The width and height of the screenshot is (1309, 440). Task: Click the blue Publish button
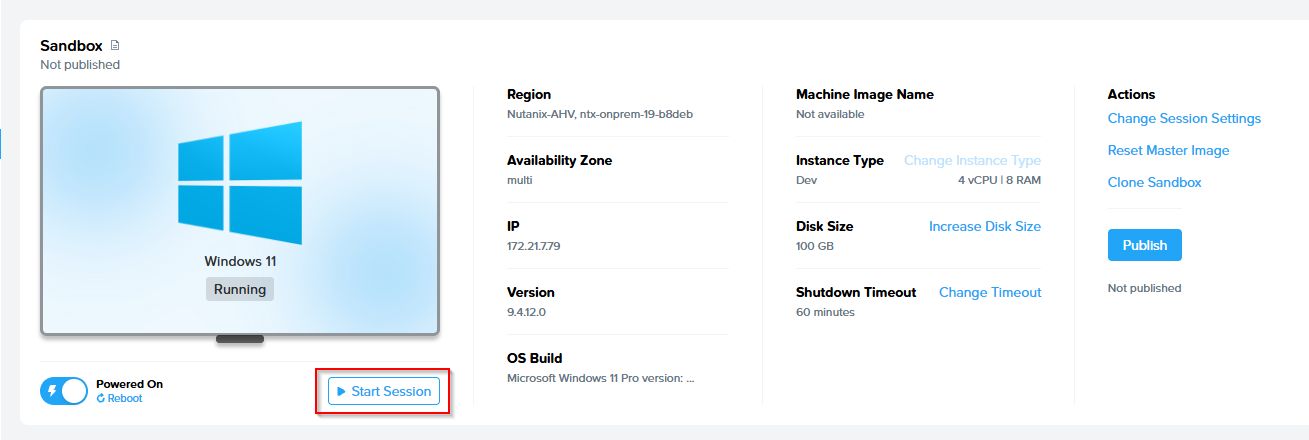coord(1144,245)
